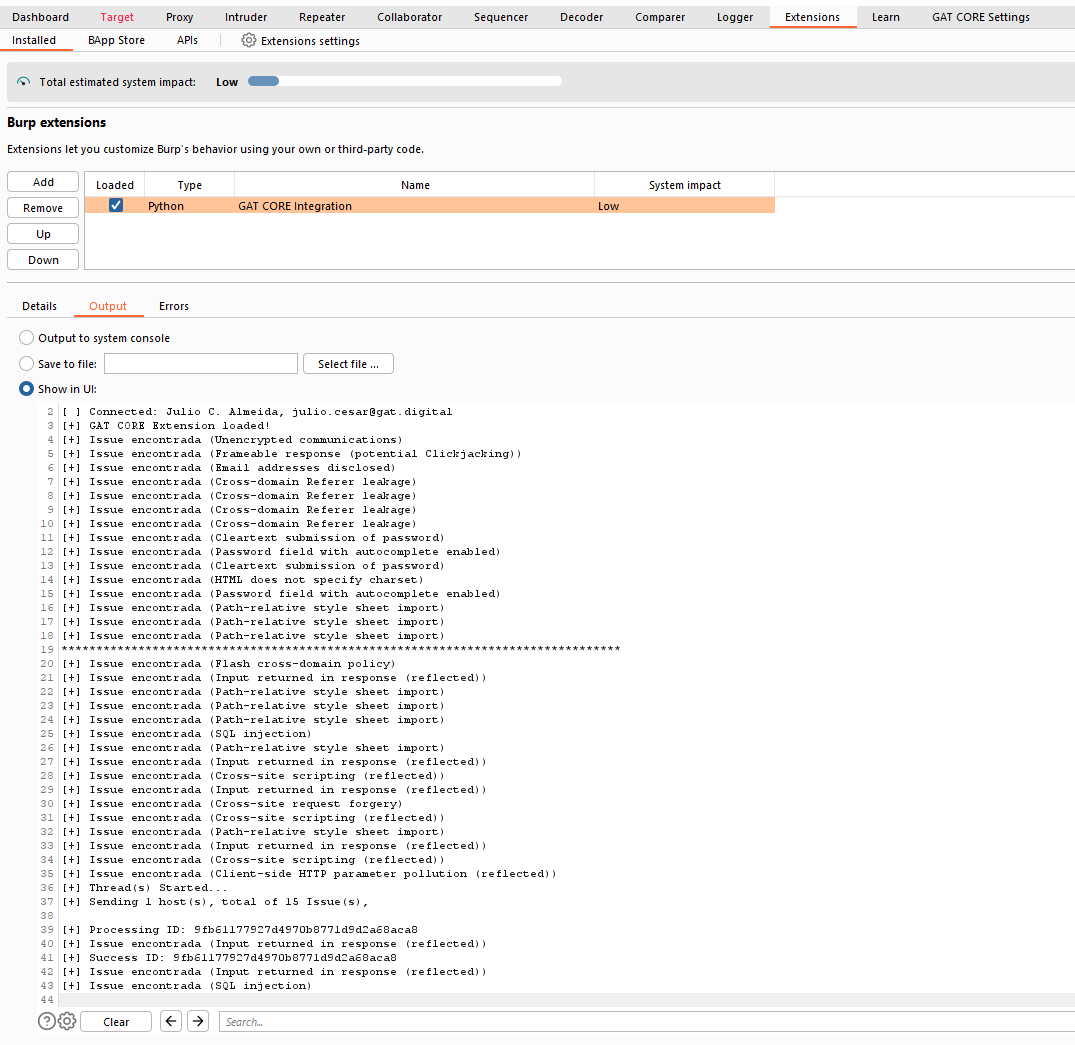
Task: Select Output to system console option
Action: (x=26, y=337)
